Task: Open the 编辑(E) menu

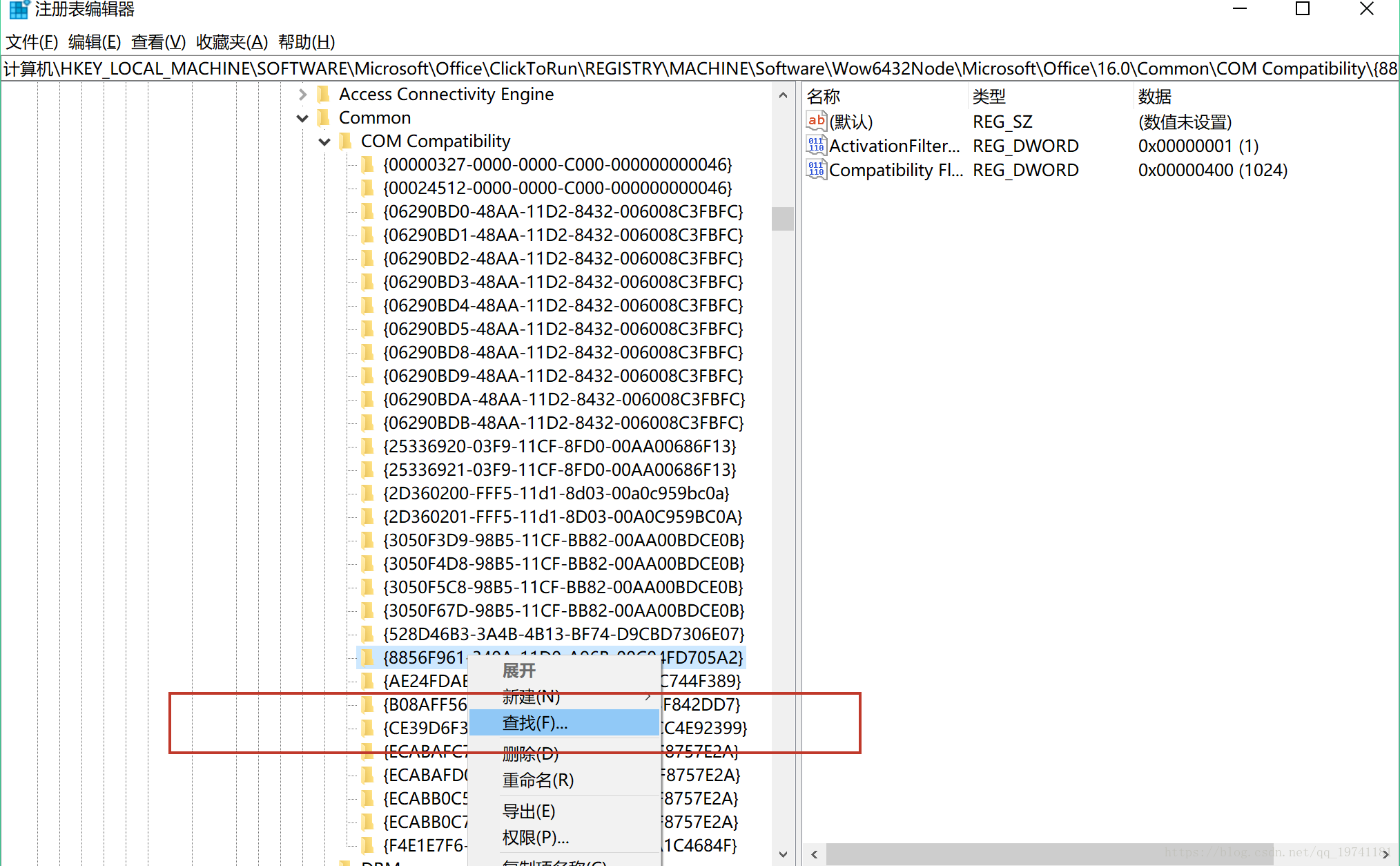Action: tap(95, 42)
